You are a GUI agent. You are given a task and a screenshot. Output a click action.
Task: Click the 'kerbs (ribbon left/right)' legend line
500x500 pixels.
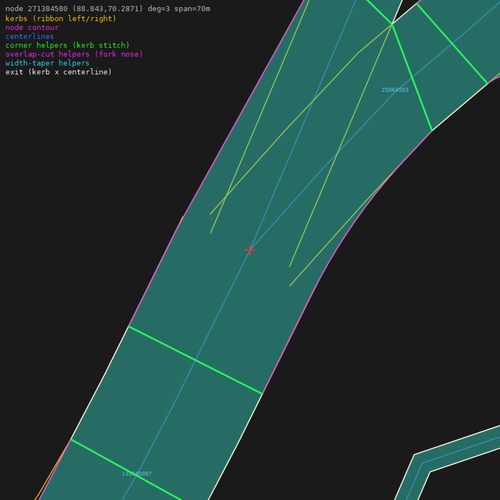coord(61,19)
